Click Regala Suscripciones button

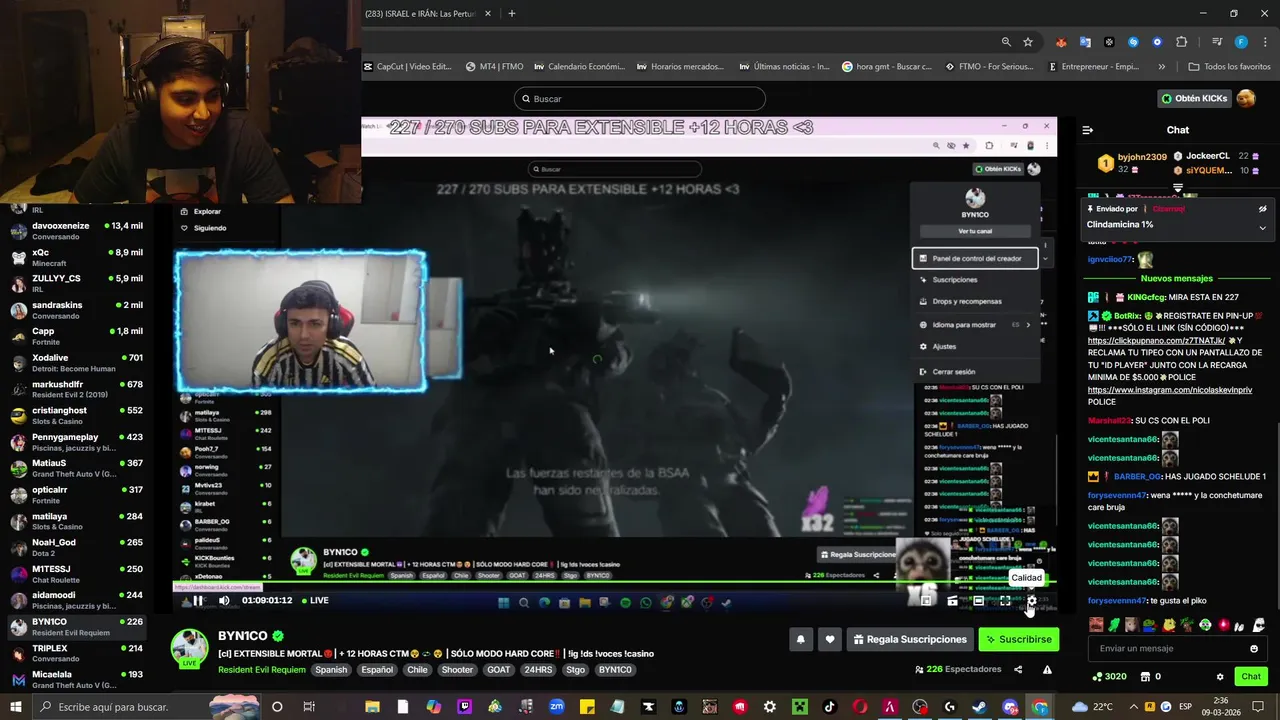point(910,639)
